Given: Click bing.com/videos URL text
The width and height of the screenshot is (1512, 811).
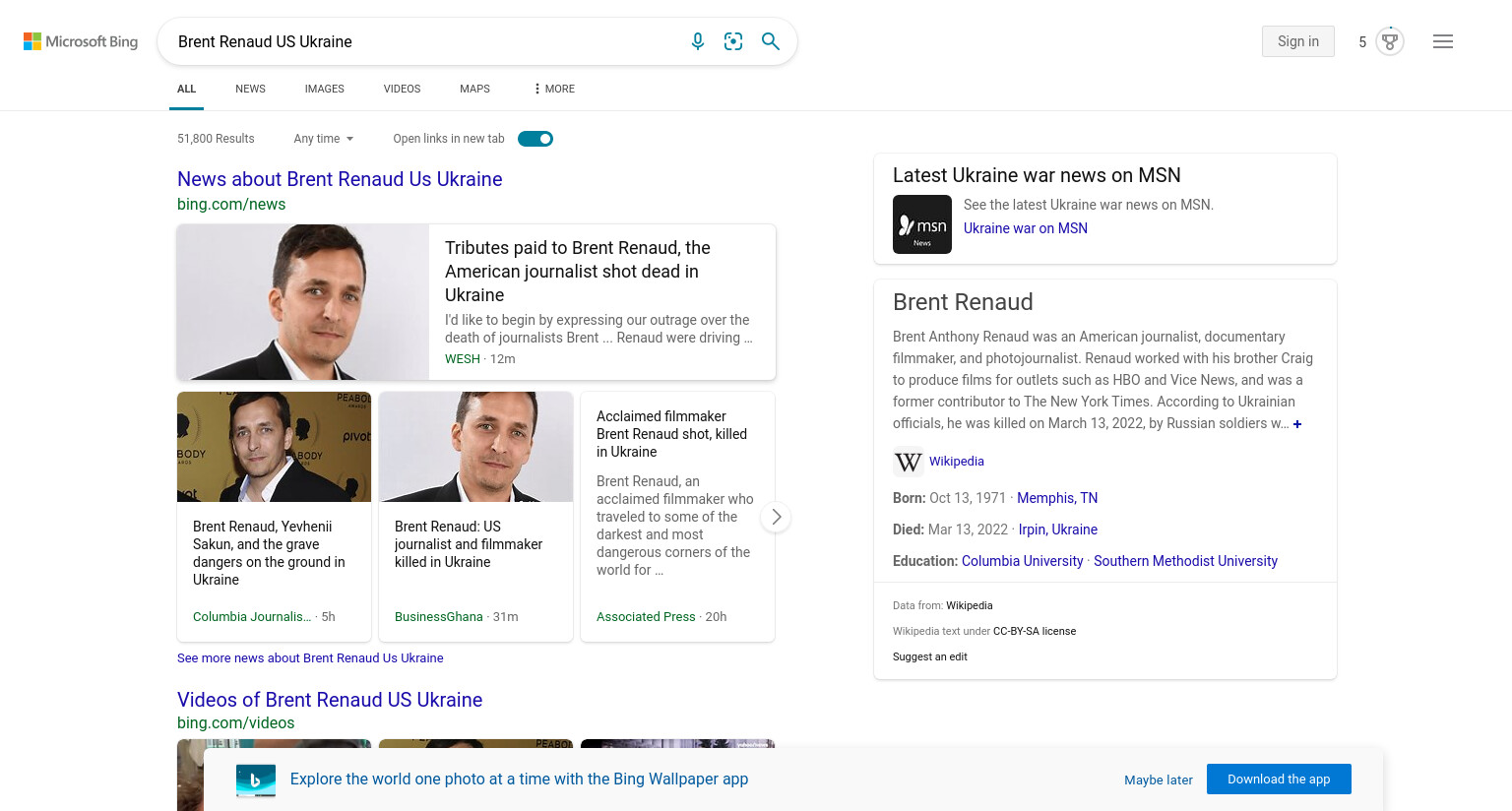Looking at the screenshot, I should (235, 723).
